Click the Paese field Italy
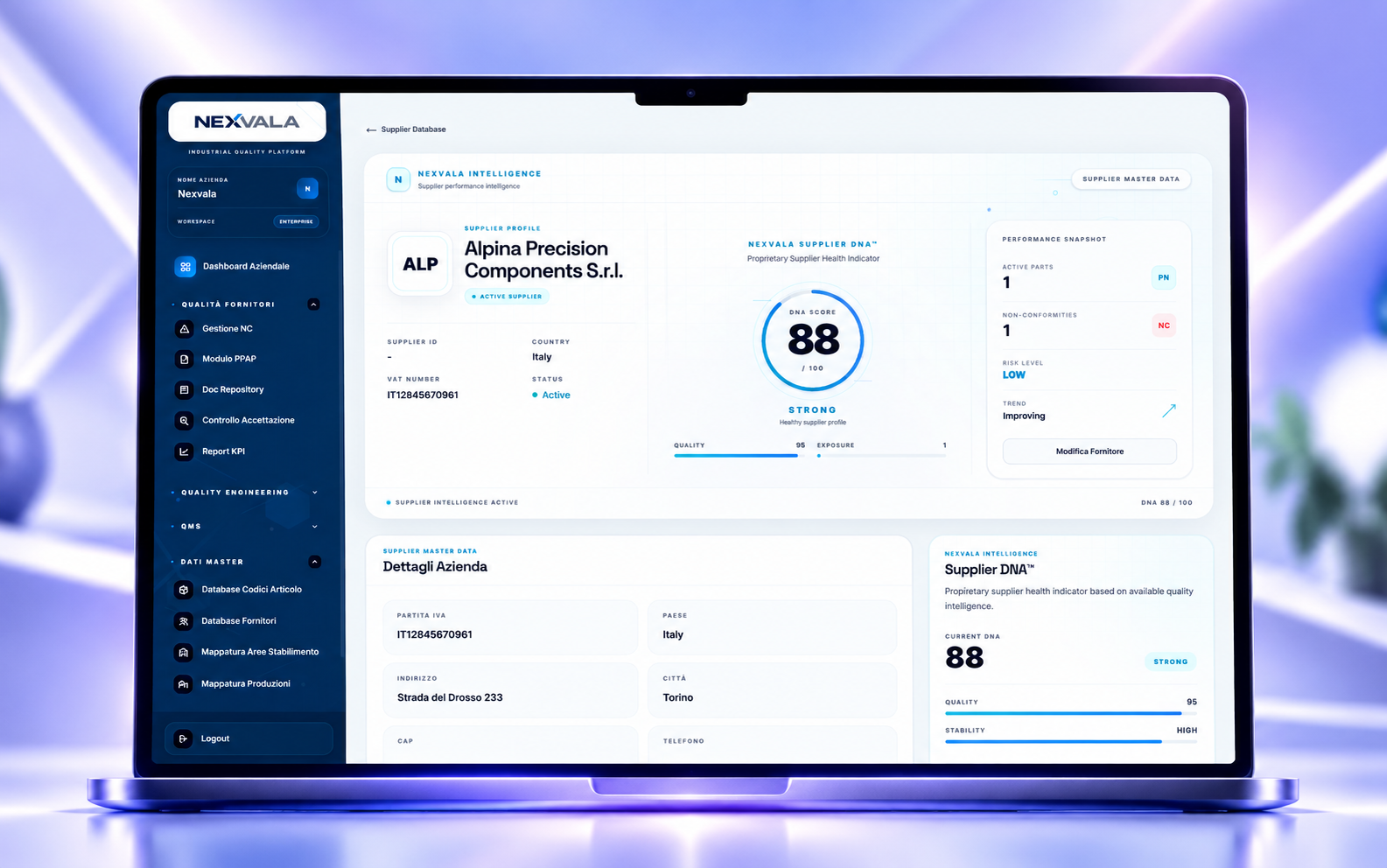Viewport: 1387px width, 868px height. click(x=773, y=627)
